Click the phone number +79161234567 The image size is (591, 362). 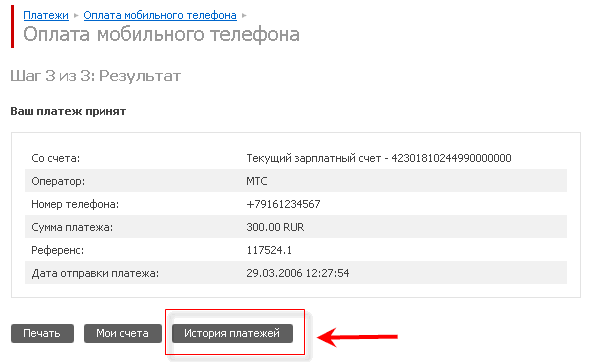(283, 204)
